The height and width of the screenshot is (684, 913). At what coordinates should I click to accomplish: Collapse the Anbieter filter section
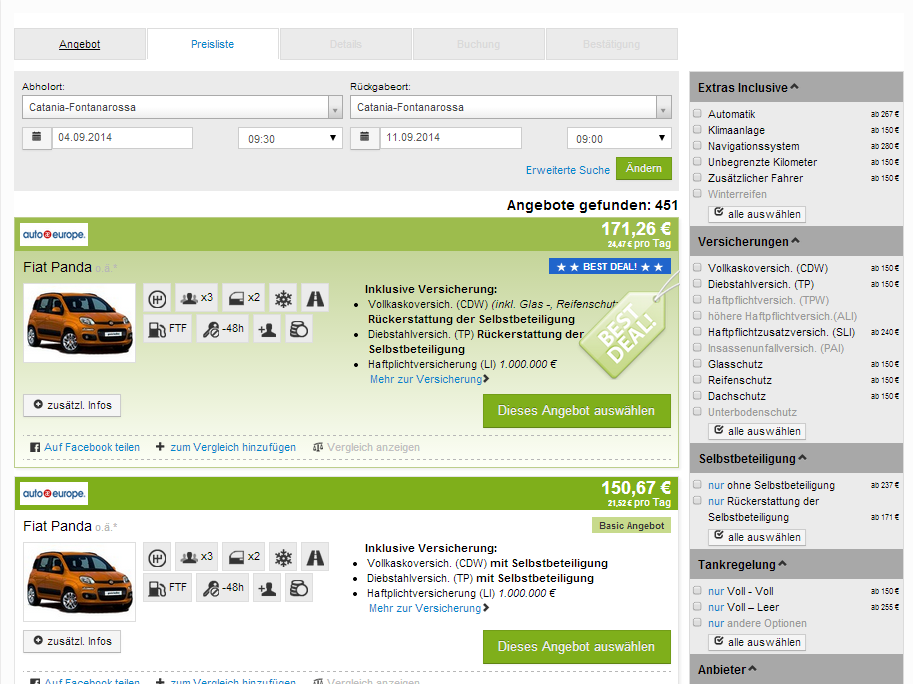coord(727,670)
